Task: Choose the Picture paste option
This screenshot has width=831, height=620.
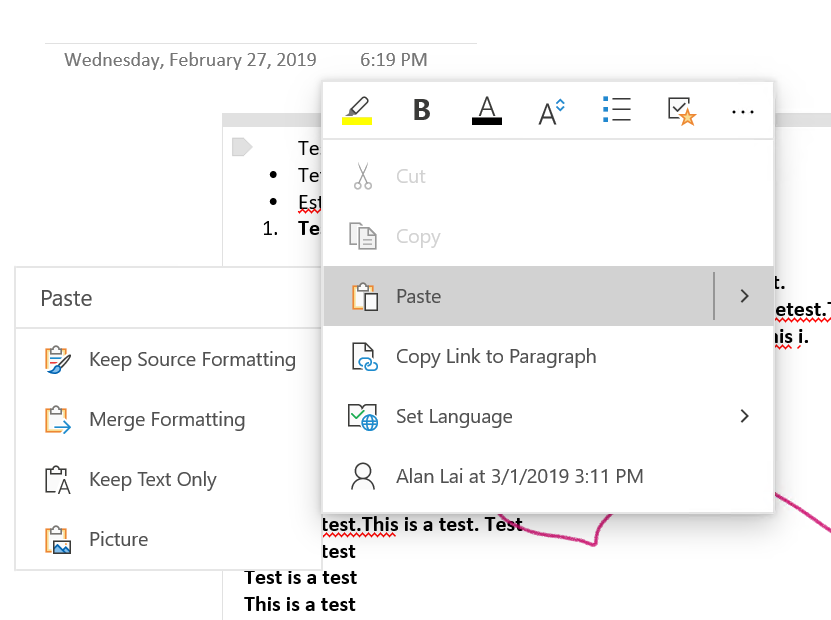Action: (x=117, y=539)
